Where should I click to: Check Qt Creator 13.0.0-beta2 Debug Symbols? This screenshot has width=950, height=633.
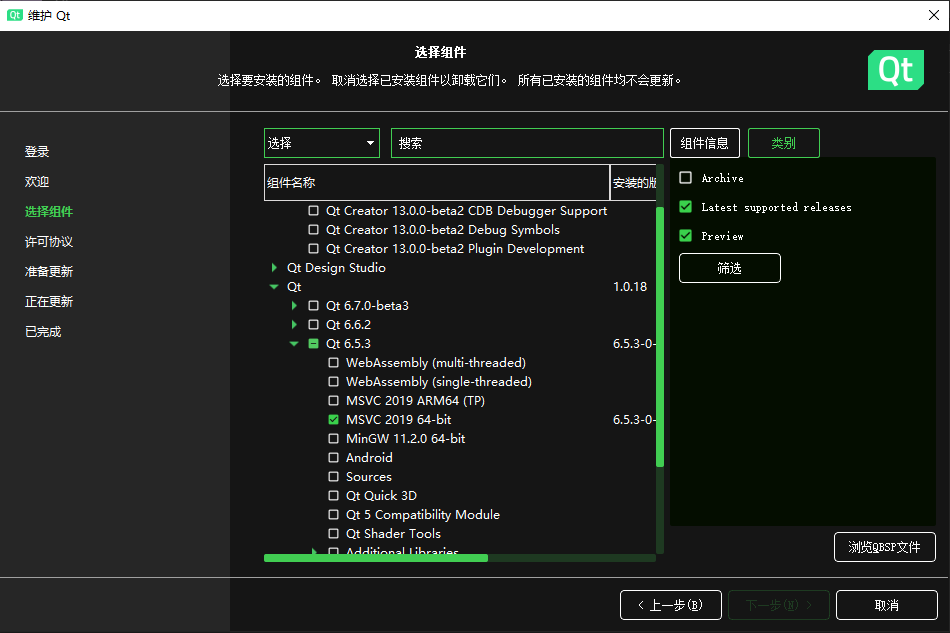(x=313, y=230)
